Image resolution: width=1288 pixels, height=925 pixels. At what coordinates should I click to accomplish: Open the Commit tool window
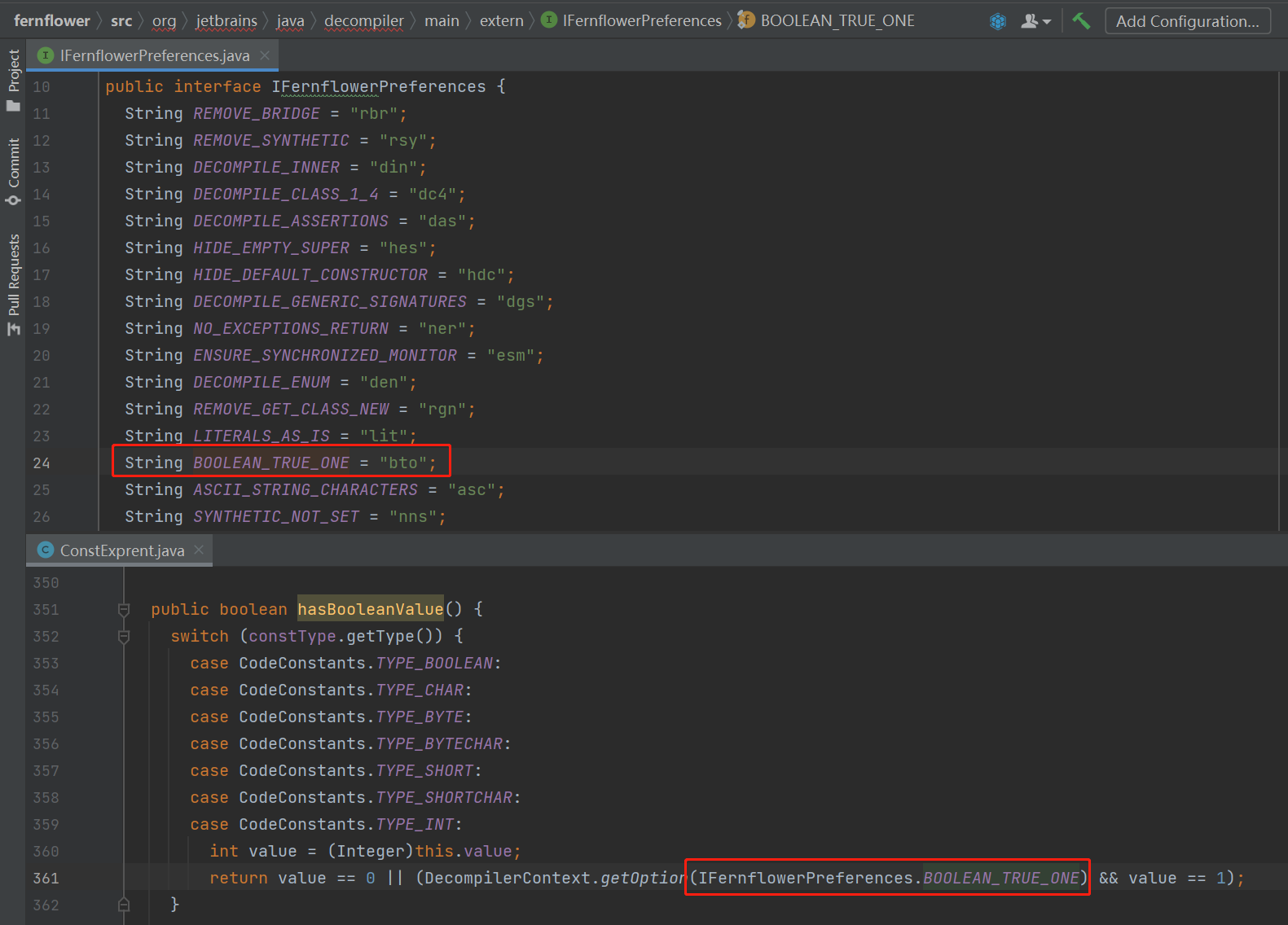pyautogui.click(x=13, y=171)
